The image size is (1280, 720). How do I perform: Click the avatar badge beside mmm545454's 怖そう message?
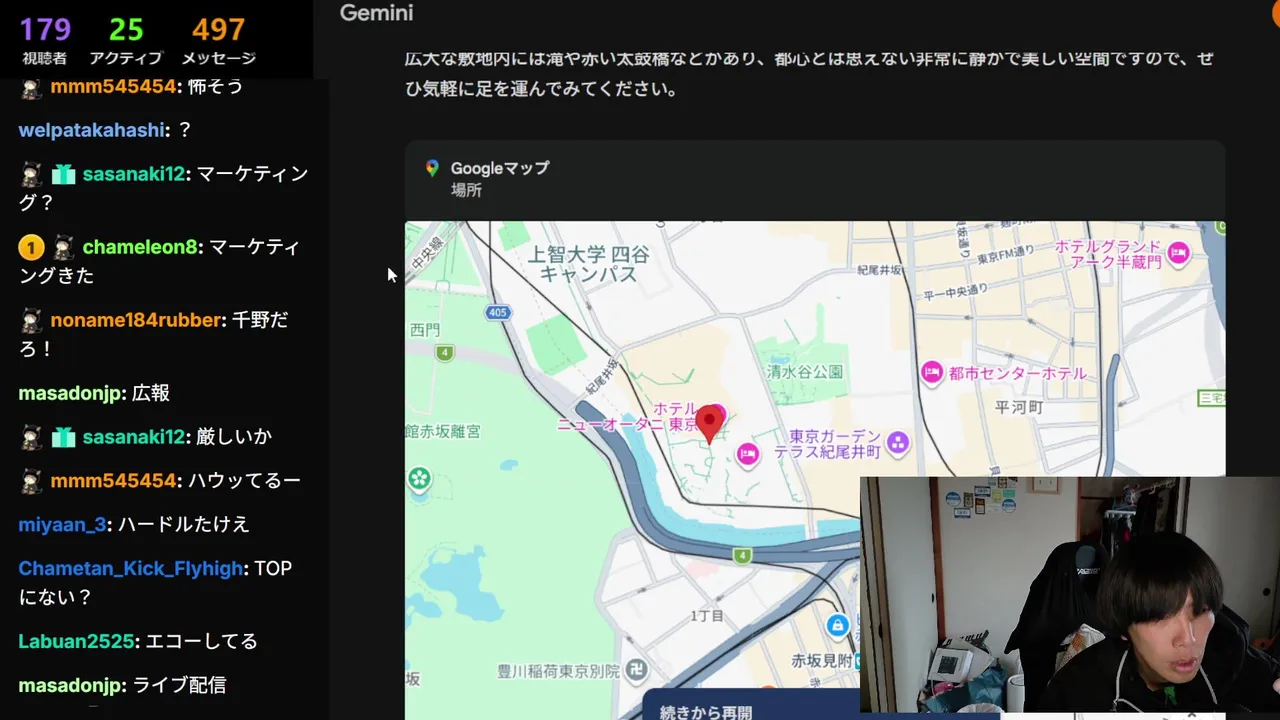tap(32, 87)
